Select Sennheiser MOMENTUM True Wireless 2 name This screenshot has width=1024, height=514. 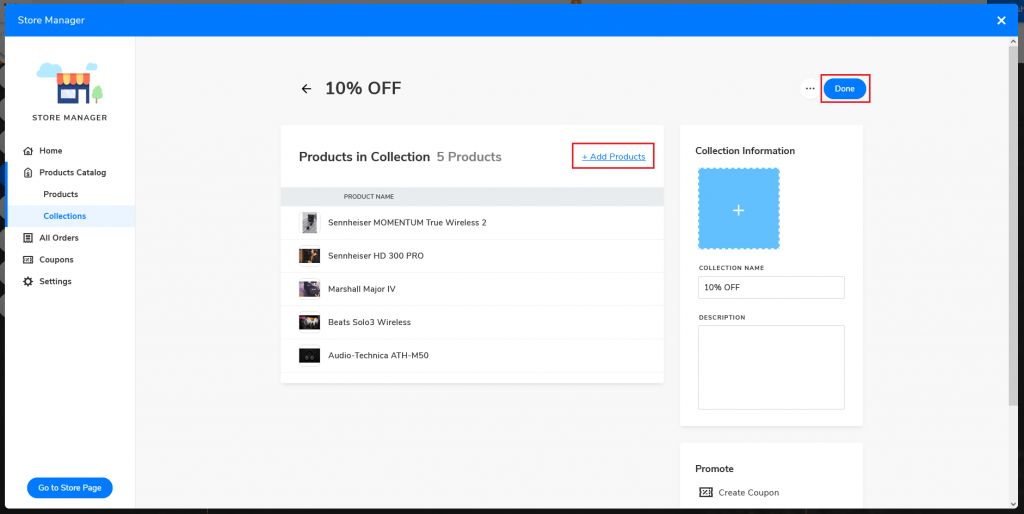(x=407, y=223)
